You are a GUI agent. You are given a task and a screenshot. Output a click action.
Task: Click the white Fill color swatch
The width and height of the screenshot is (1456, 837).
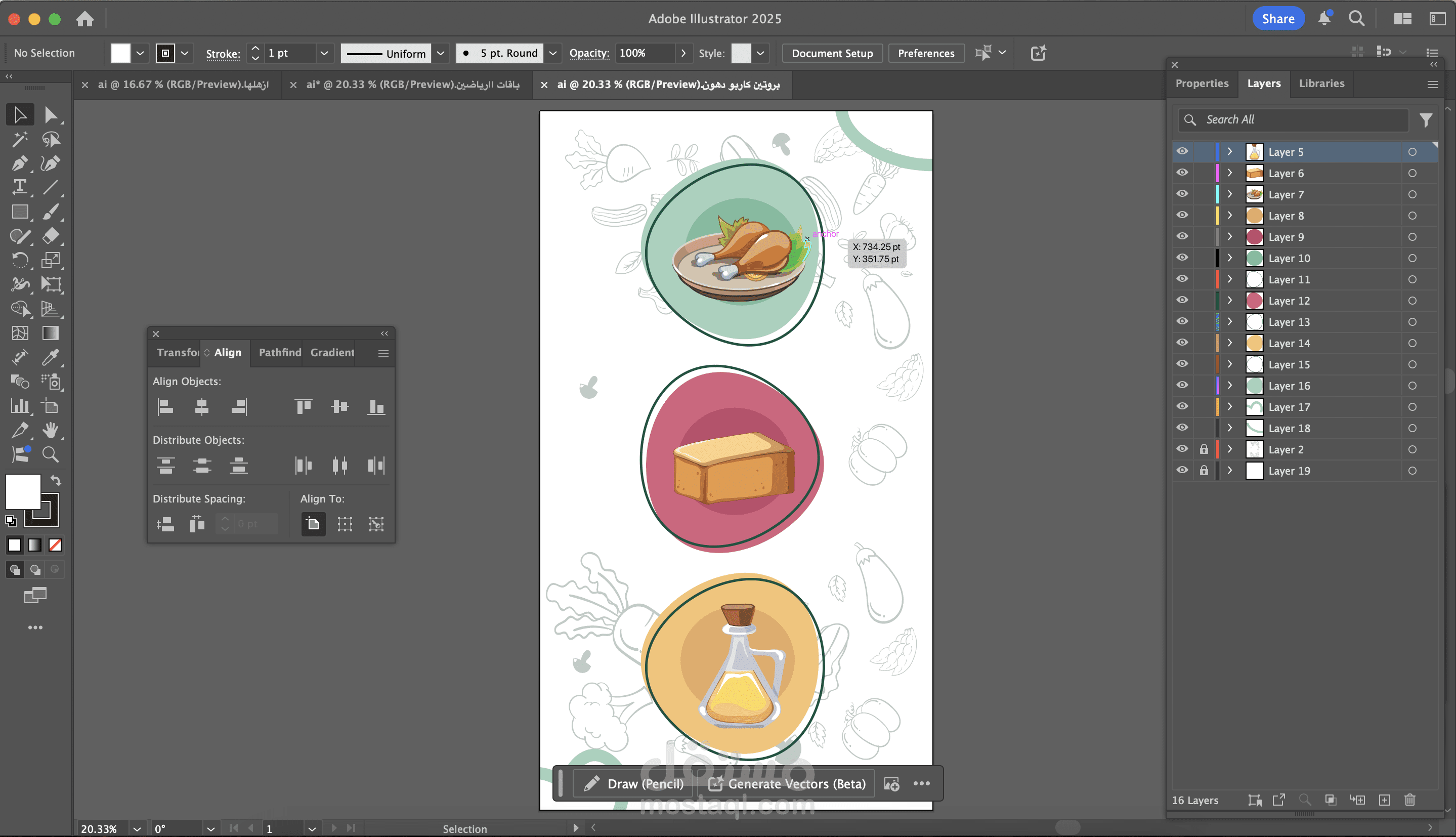pyautogui.click(x=23, y=491)
